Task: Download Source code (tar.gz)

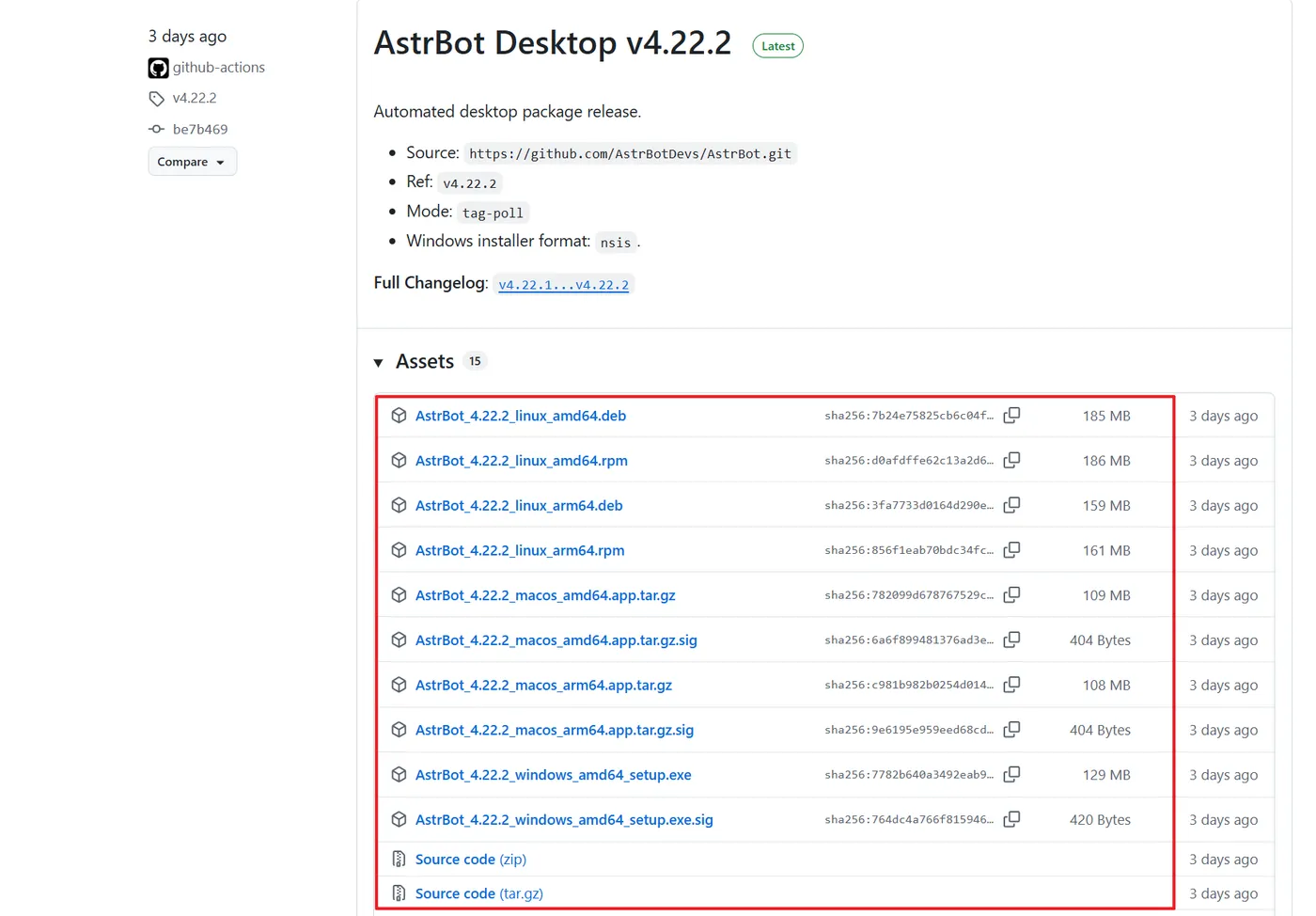Action: (x=479, y=893)
